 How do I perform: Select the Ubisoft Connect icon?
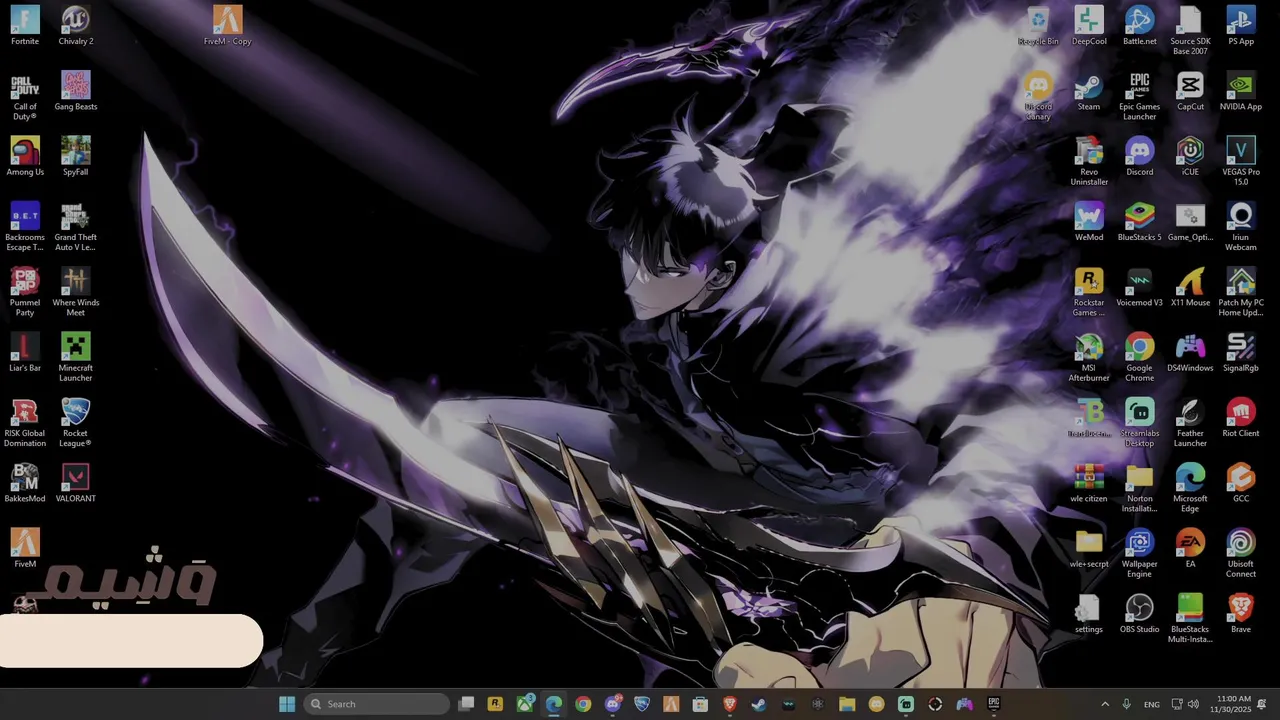(1241, 553)
